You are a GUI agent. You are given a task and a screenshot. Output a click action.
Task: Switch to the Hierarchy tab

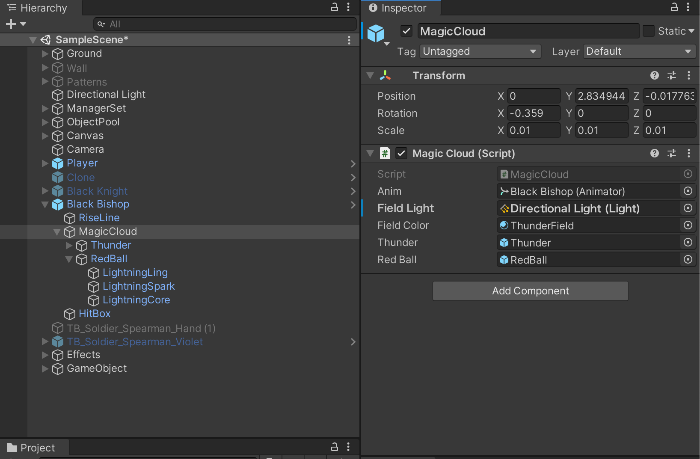pos(39,8)
